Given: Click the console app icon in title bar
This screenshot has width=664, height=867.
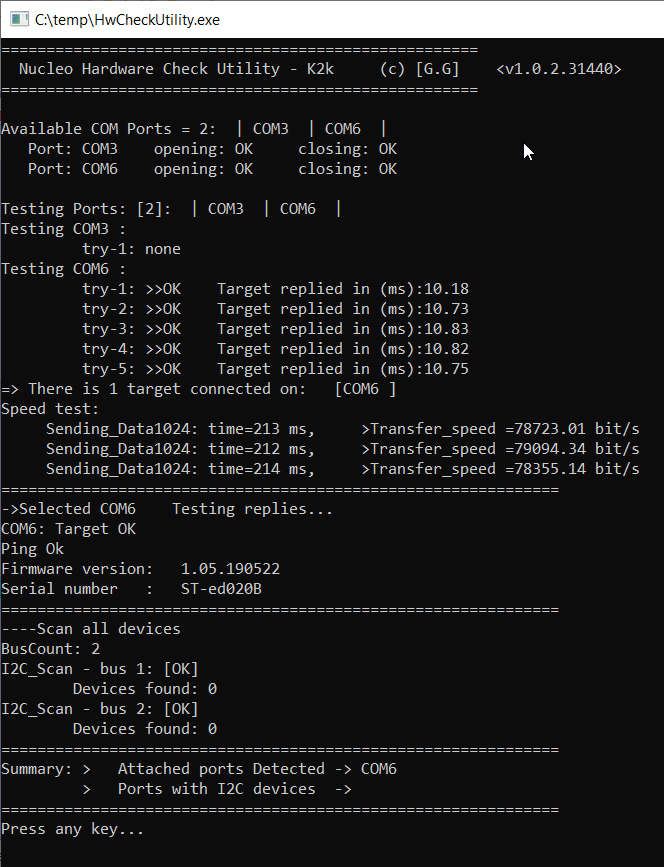Looking at the screenshot, I should [19, 20].
